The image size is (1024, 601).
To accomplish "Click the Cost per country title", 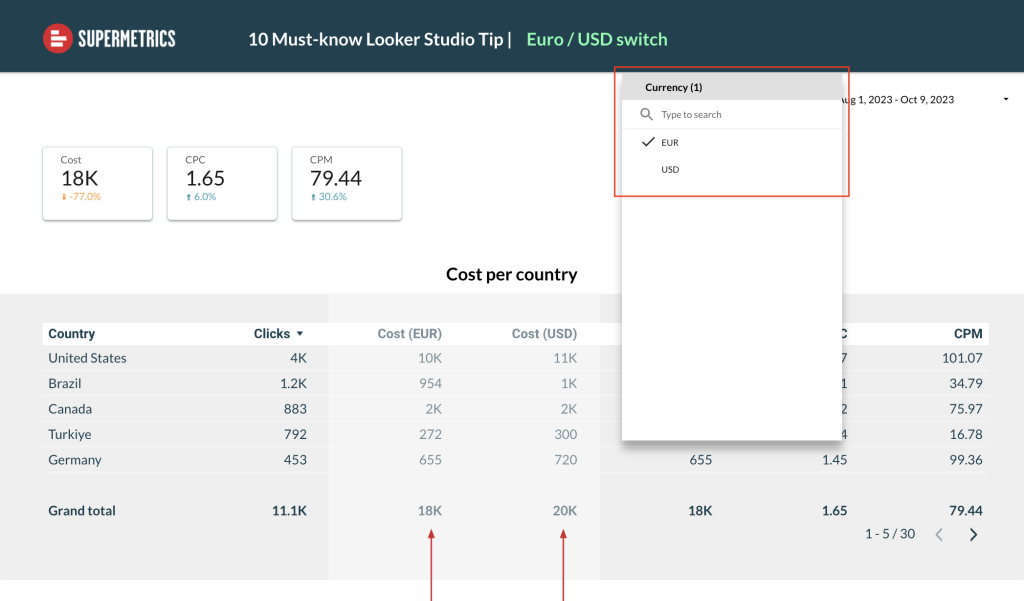I will click(511, 274).
